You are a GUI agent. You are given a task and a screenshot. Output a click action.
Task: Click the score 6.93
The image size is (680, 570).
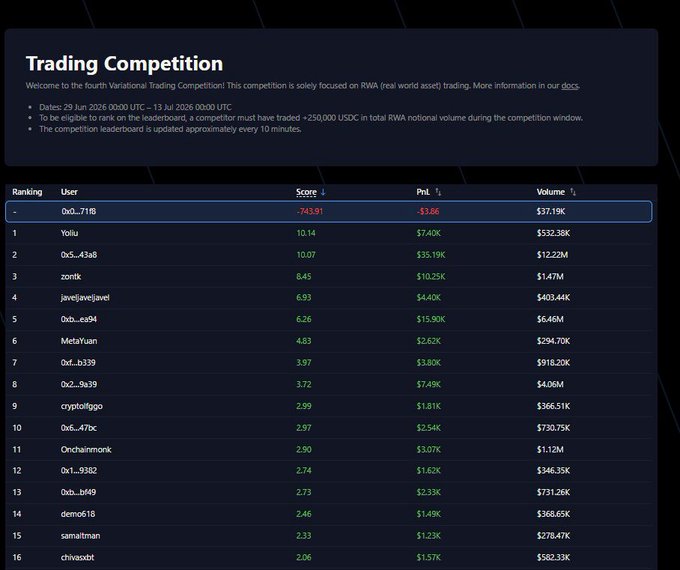pos(304,298)
